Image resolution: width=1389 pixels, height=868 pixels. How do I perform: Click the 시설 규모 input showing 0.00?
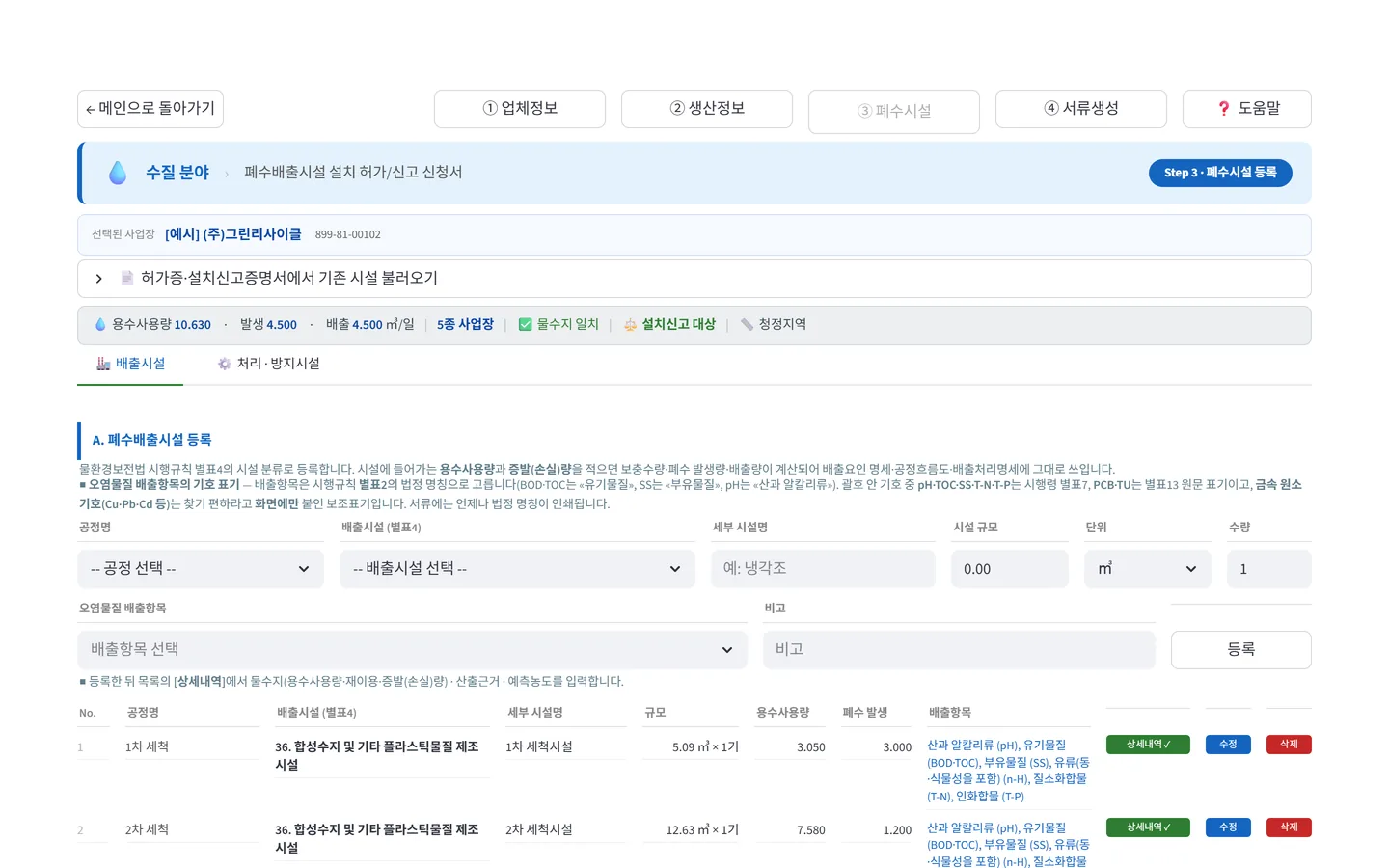[x=1010, y=569]
